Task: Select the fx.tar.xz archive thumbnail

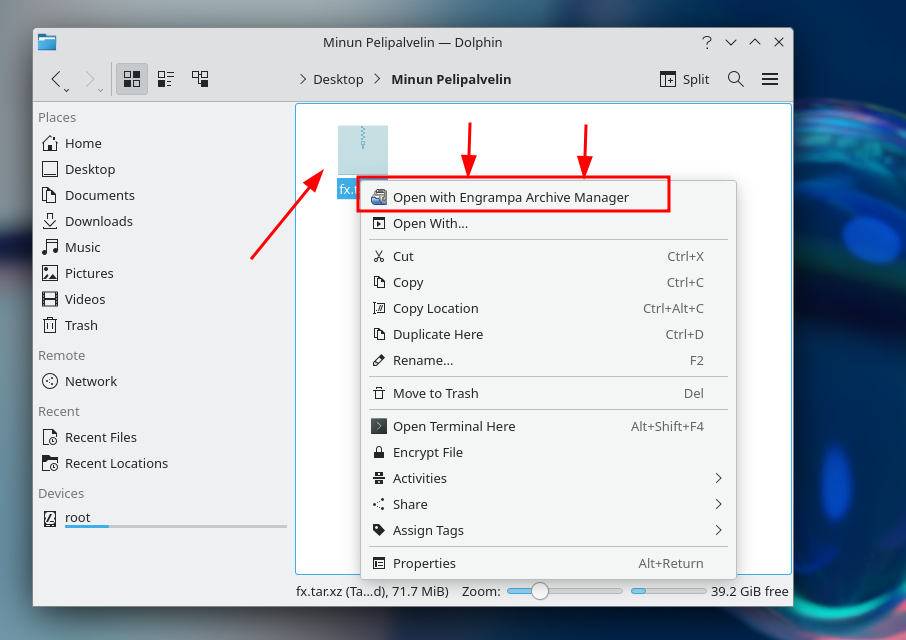Action: [x=362, y=151]
